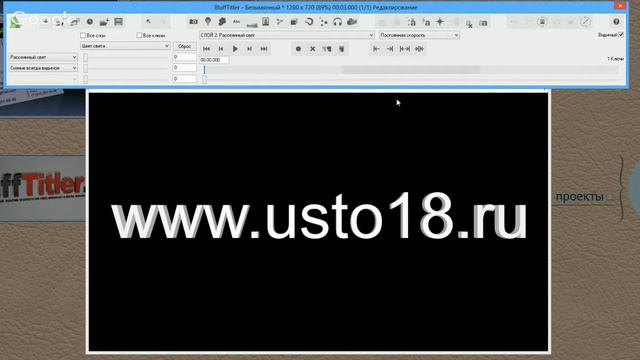Image resolution: width=640 pixels, height=360 pixels.
Task: Click the second property slider handle
Action: 85,68
